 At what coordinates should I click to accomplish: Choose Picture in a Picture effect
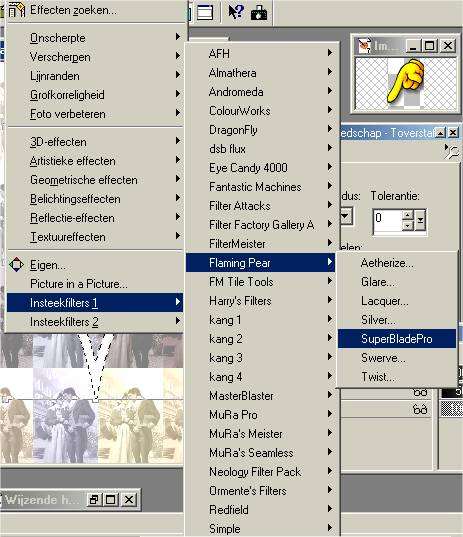tap(95, 284)
